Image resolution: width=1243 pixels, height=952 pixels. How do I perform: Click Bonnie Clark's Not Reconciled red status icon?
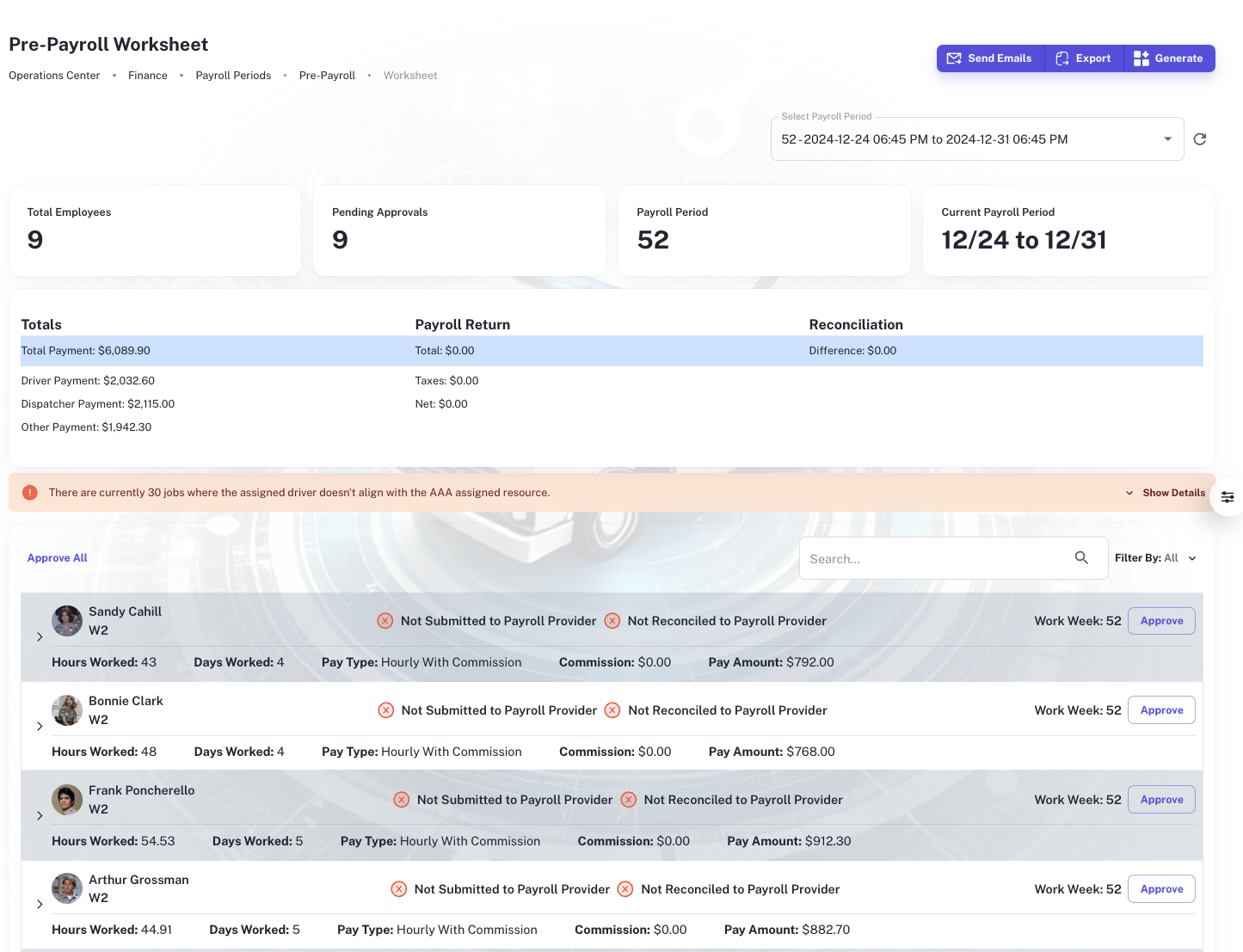(x=612, y=710)
